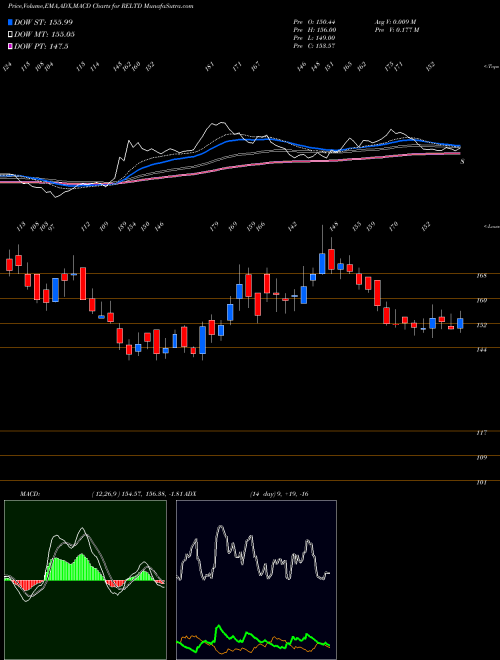Image resolution: width=500 pixels, height=660 pixels.
Task: Click the 'Pre O: 156.44' value
Action: [x=314, y=21]
